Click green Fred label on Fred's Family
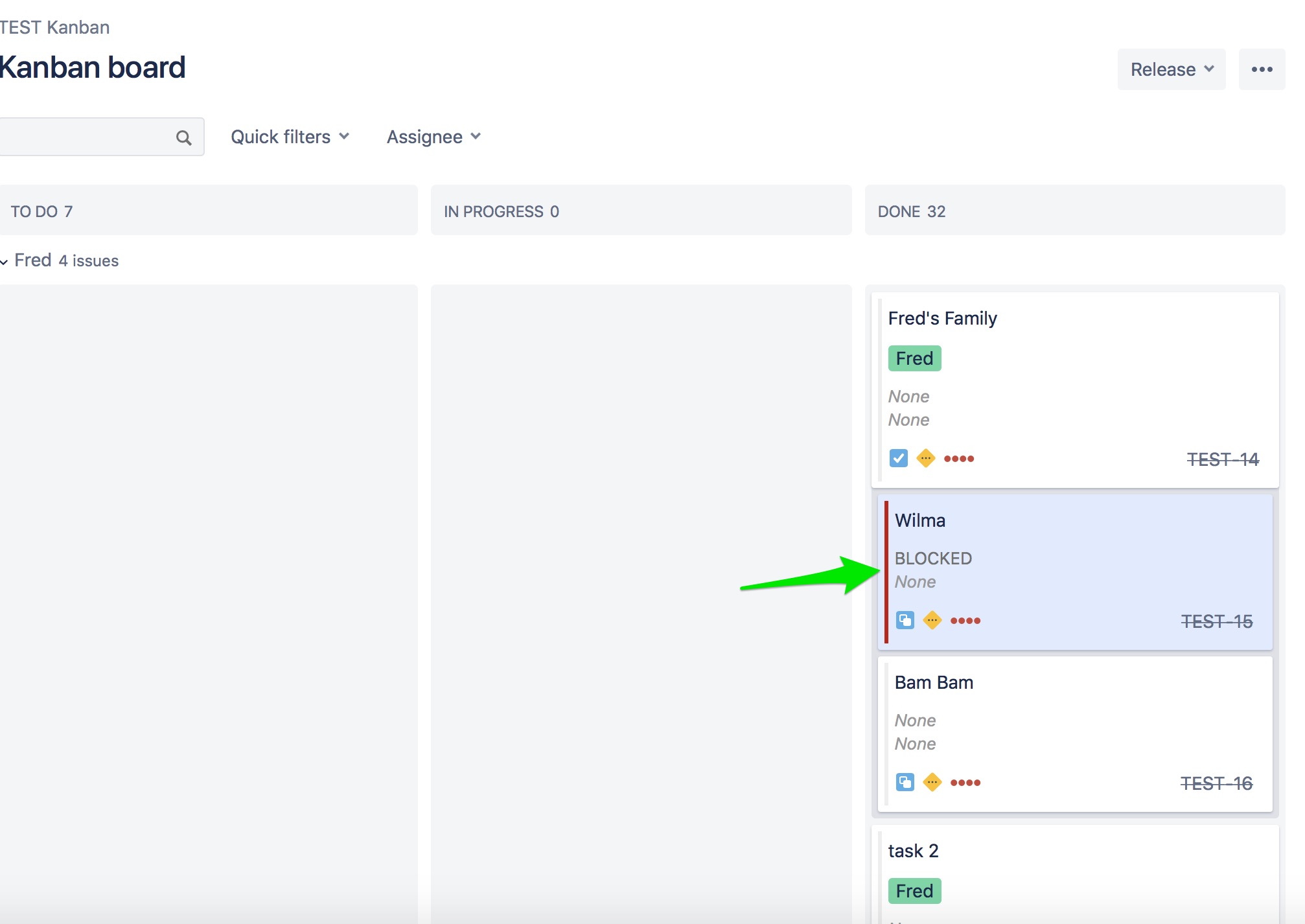 [x=914, y=358]
